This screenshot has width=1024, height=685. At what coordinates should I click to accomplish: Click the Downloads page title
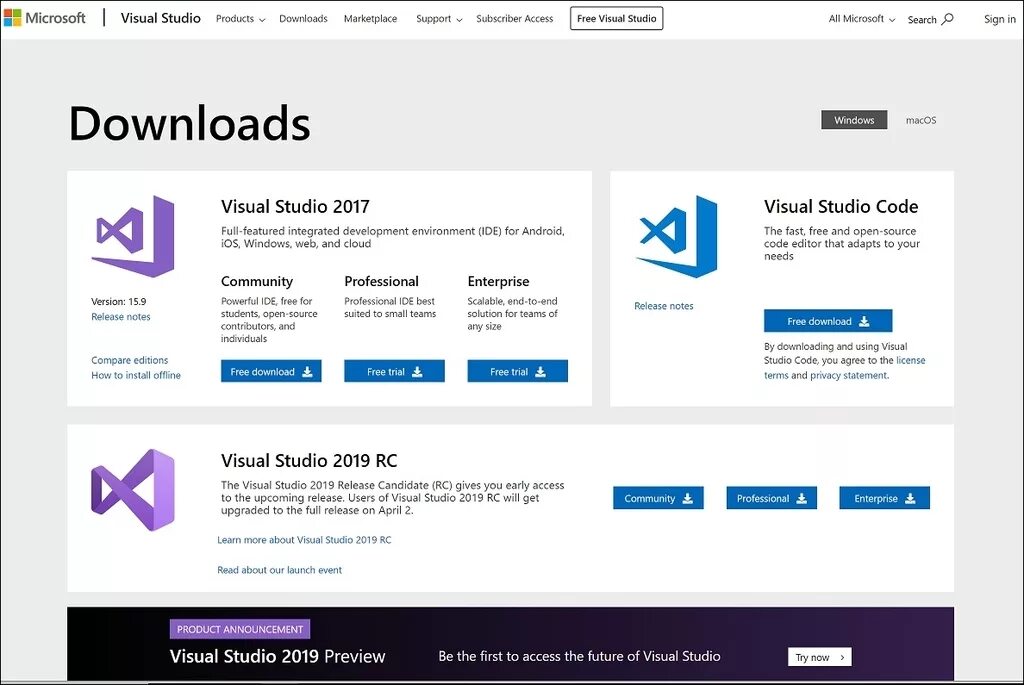(x=189, y=123)
